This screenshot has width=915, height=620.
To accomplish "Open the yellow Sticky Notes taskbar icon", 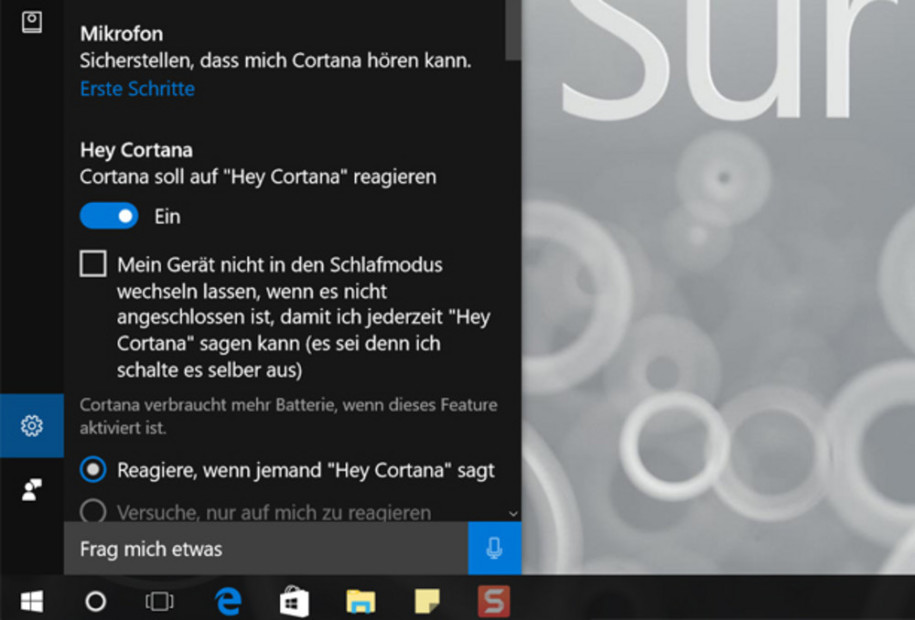I will 427,601.
